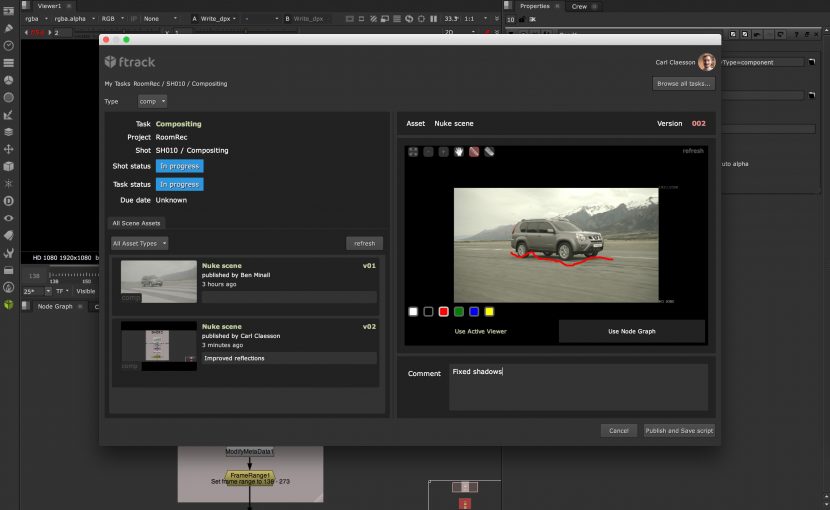Choose the red annotation color swatch

click(x=444, y=311)
